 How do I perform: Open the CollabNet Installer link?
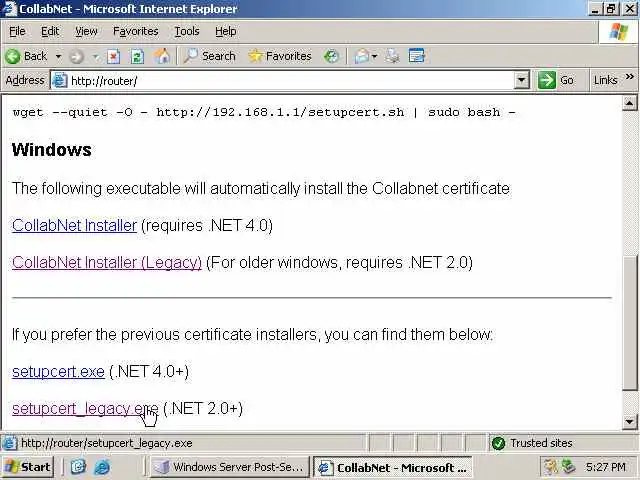tap(74, 225)
